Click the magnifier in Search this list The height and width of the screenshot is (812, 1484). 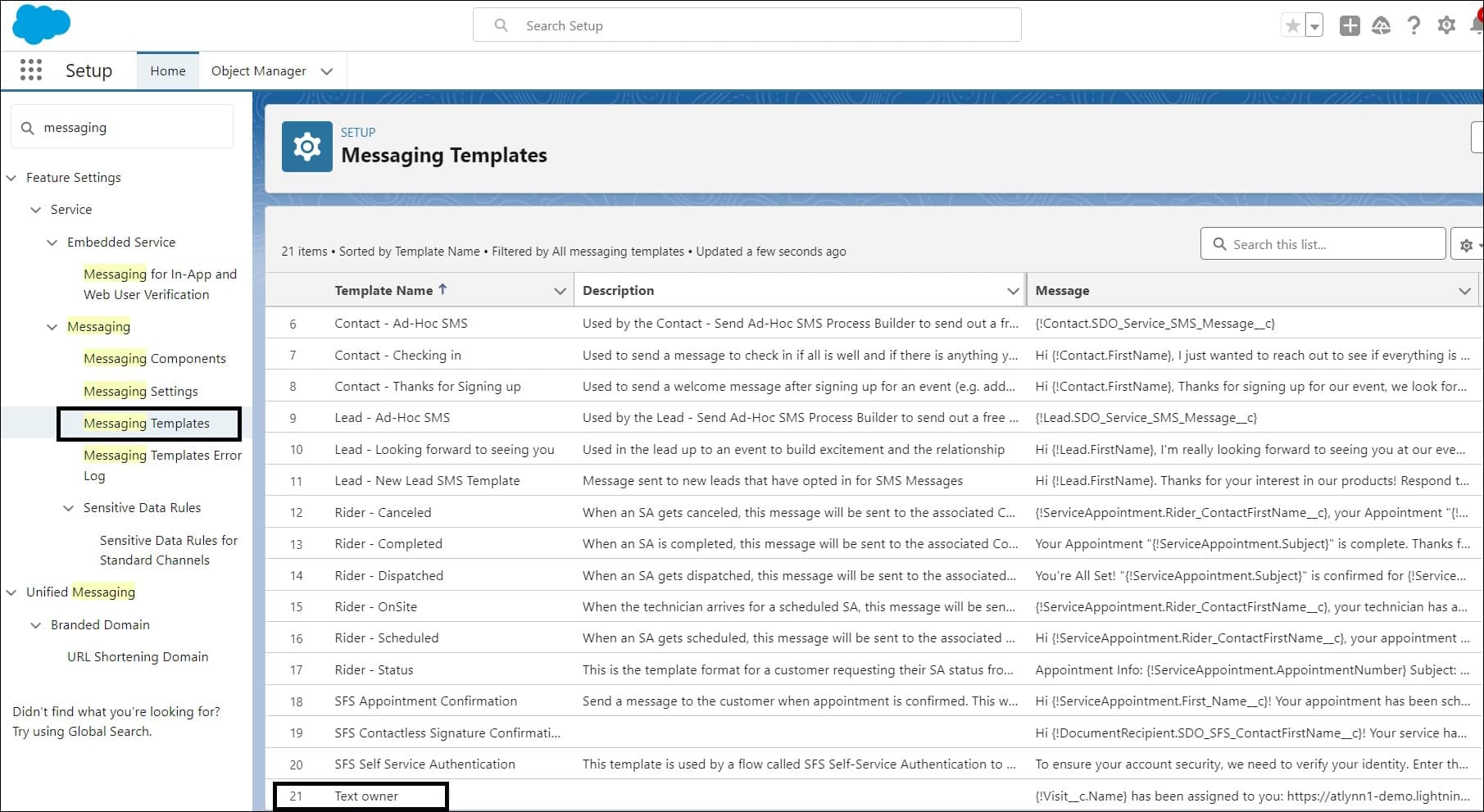coord(1220,244)
